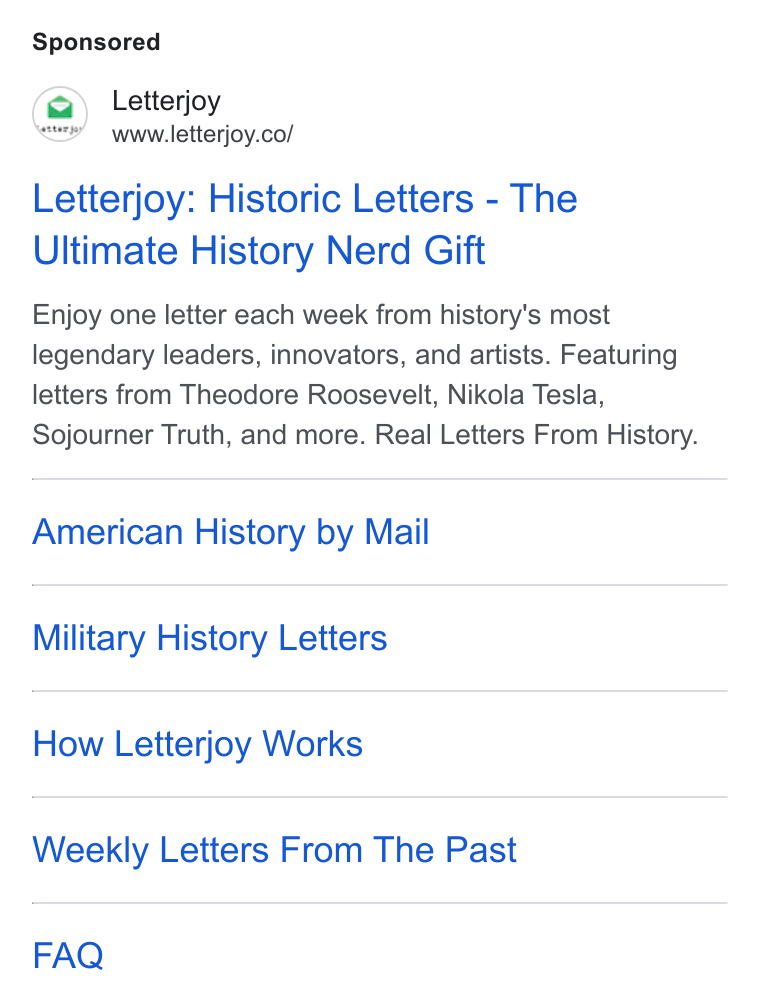Open the American History by Mail sitelink
760x1008 pixels.
(231, 532)
